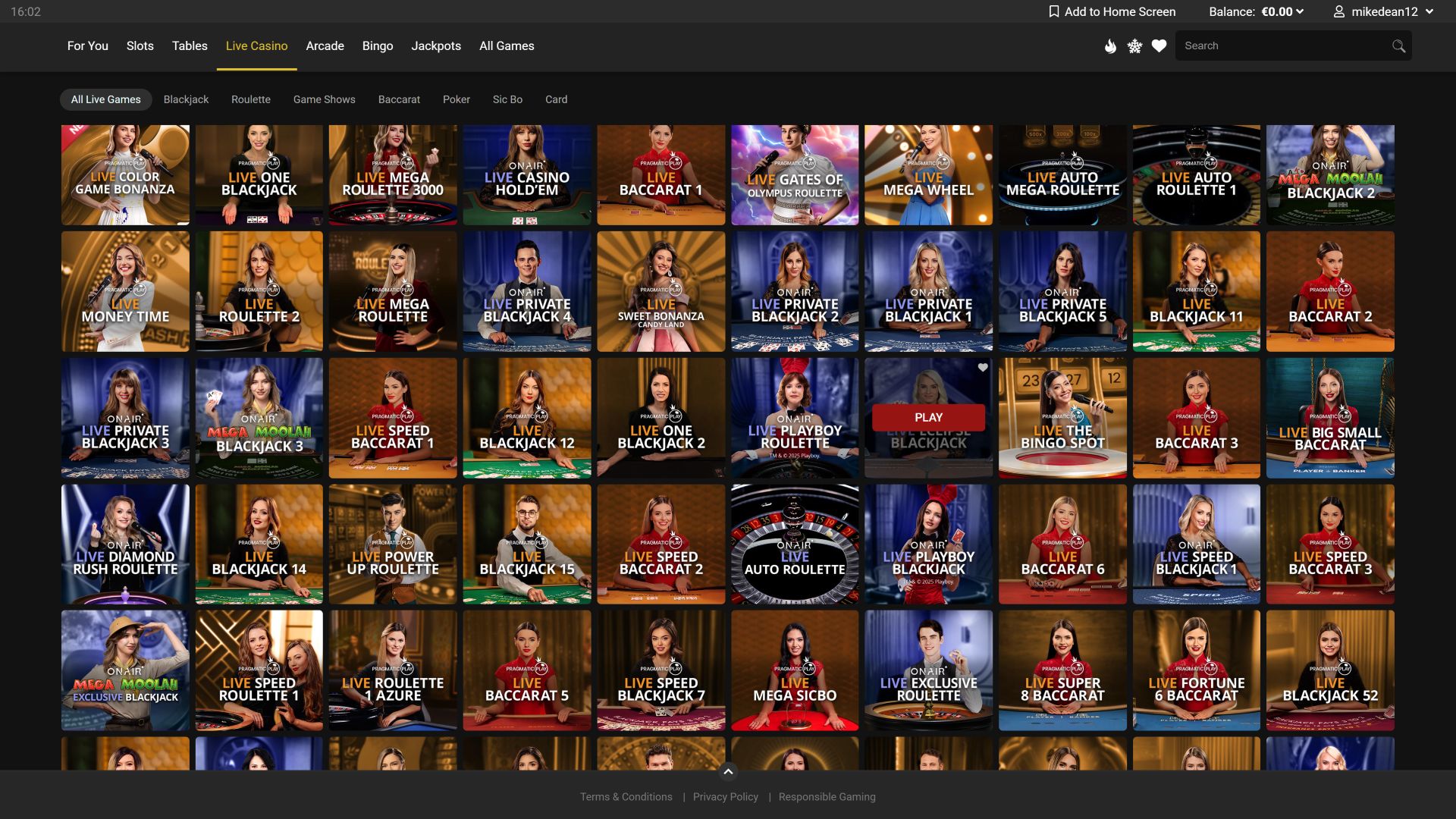Open Live The Bingo Spot tile
The height and width of the screenshot is (819, 1456).
point(1062,418)
